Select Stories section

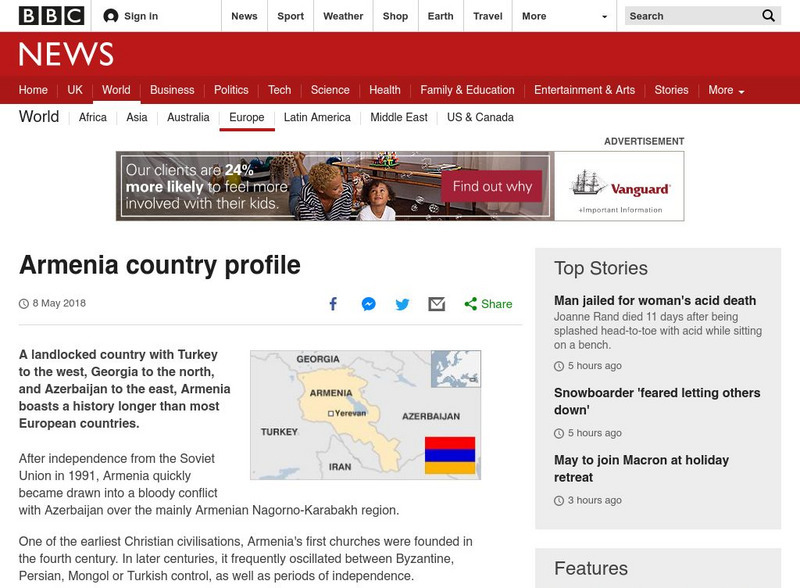click(x=671, y=90)
